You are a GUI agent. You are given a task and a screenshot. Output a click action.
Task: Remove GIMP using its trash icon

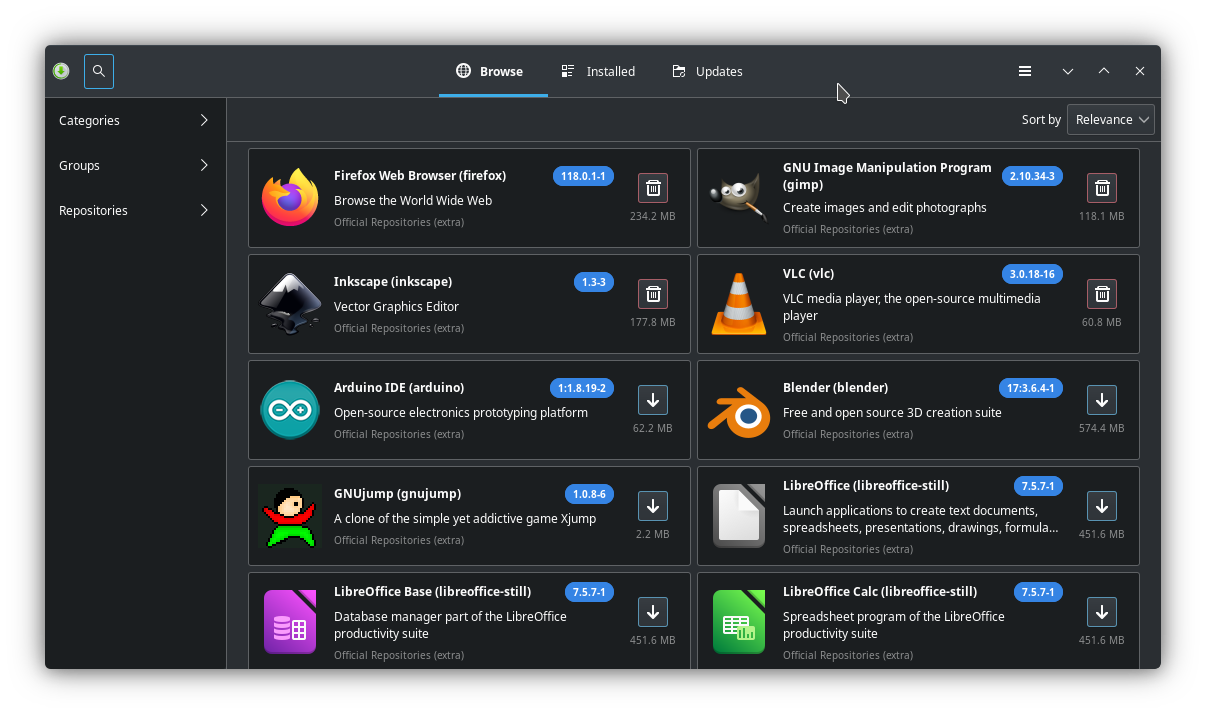(x=1102, y=188)
